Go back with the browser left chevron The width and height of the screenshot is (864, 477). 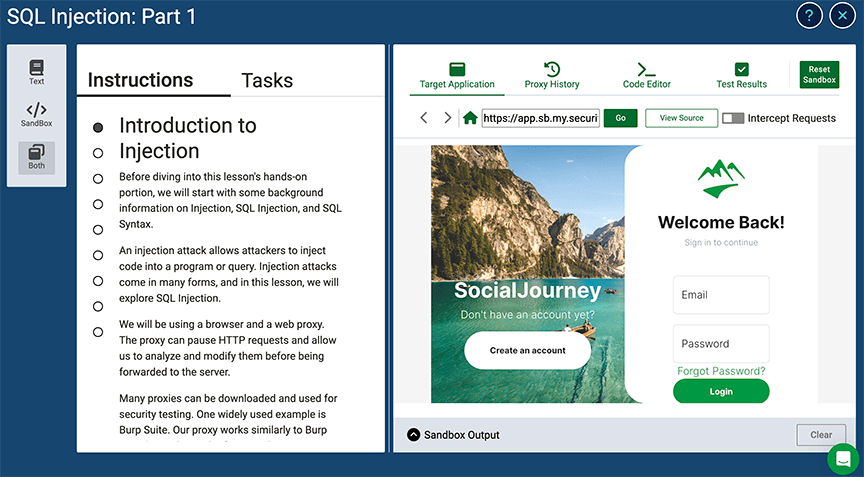click(424, 118)
